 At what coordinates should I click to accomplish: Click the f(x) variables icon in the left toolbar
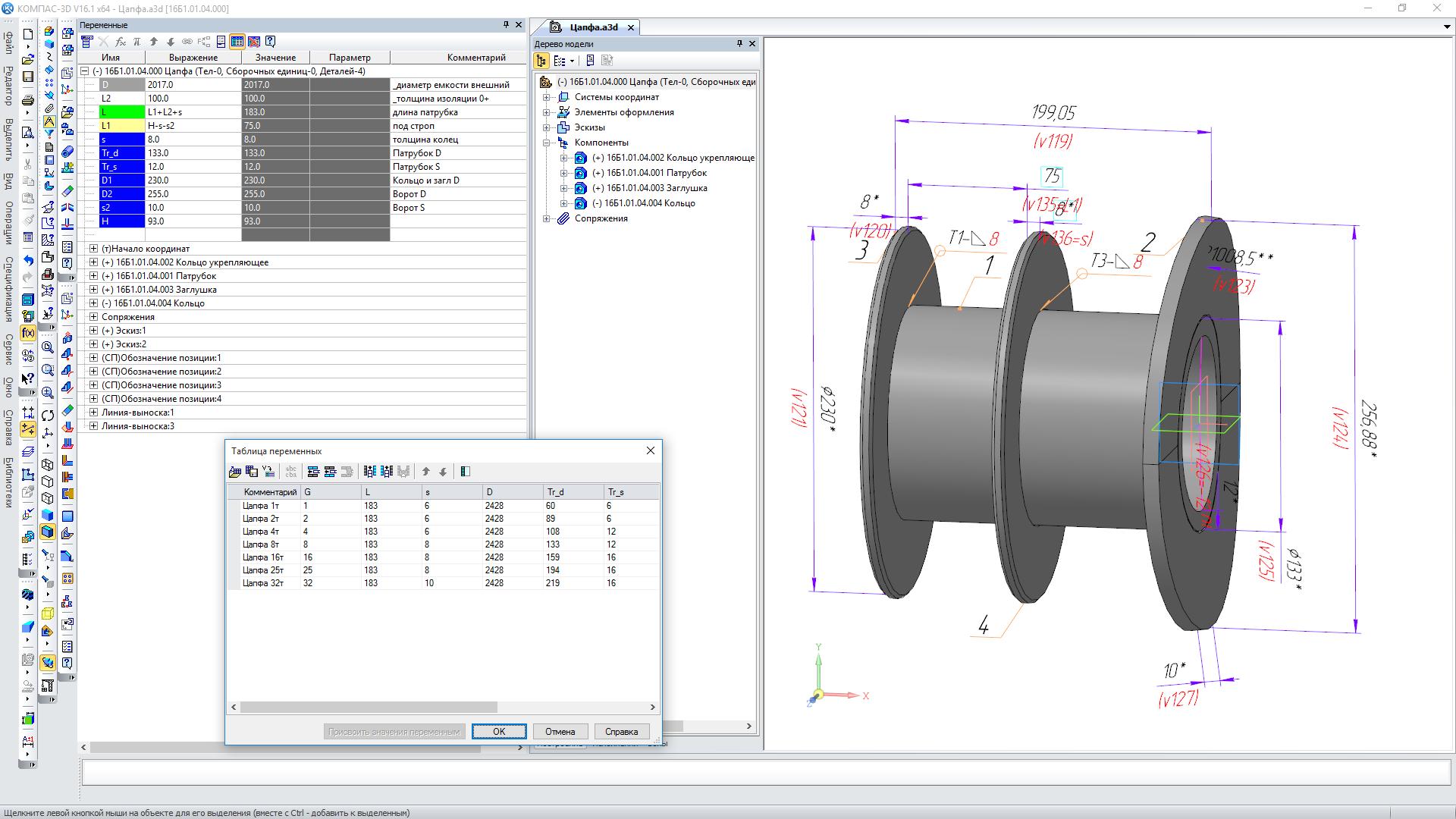click(28, 333)
